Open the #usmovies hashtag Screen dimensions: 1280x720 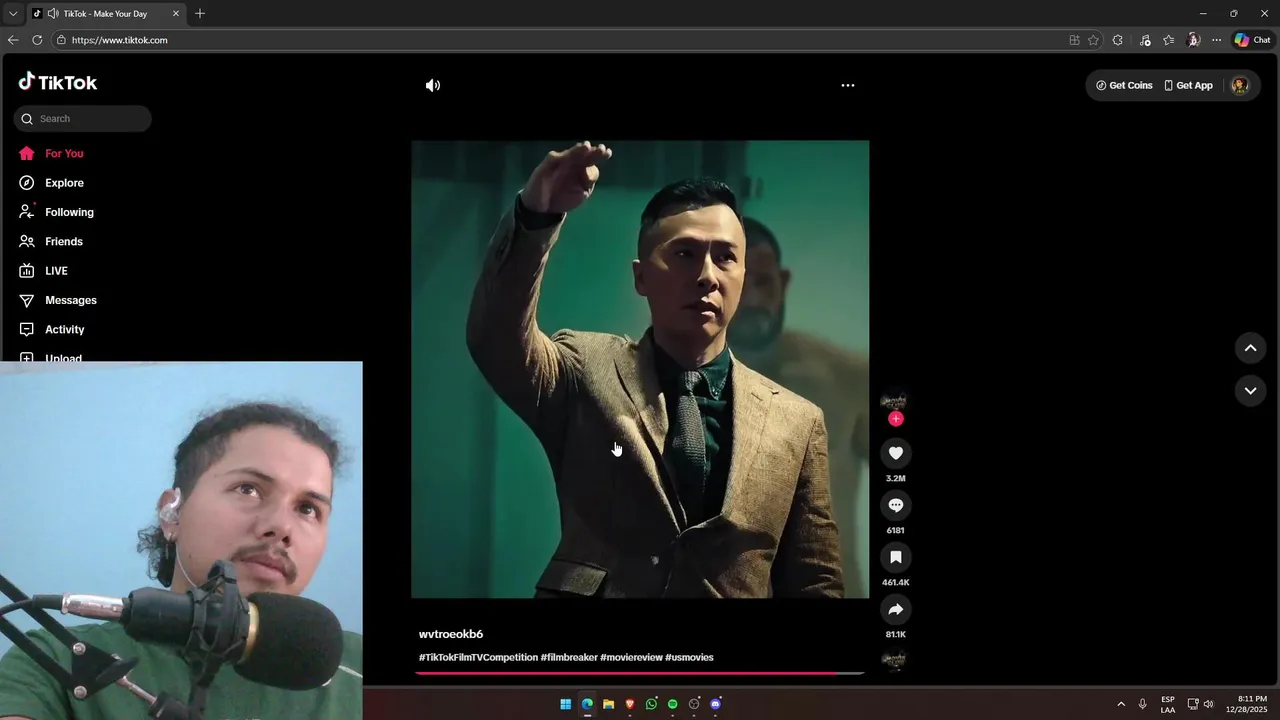689,658
